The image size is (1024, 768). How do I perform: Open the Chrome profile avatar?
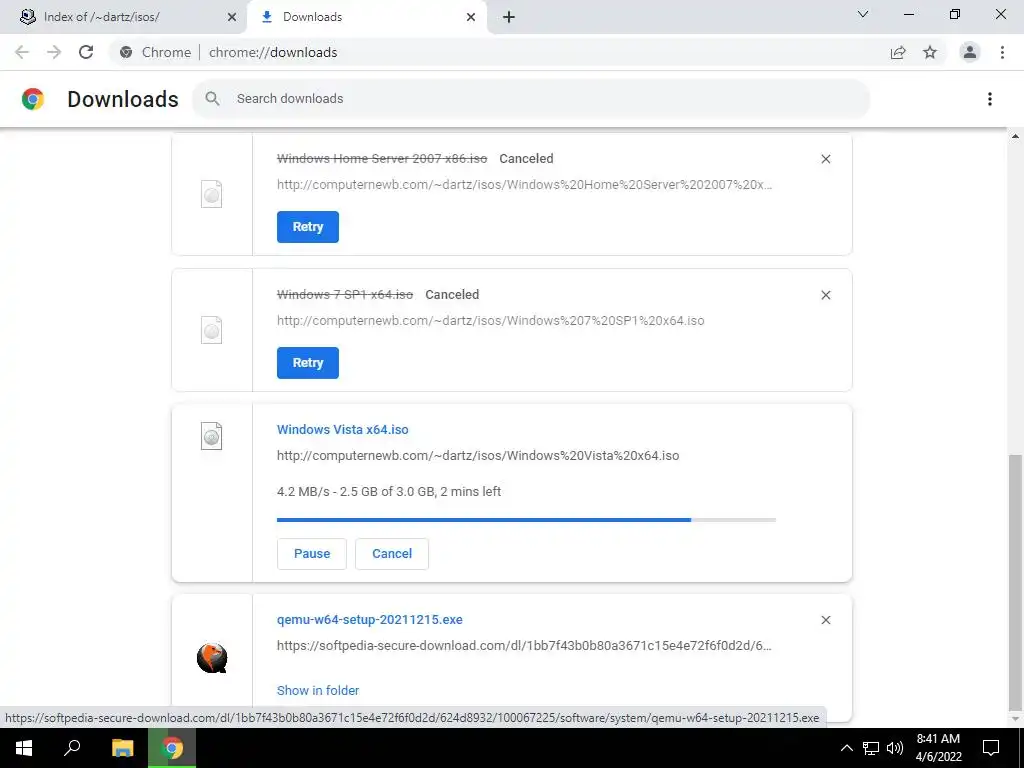coord(970,52)
